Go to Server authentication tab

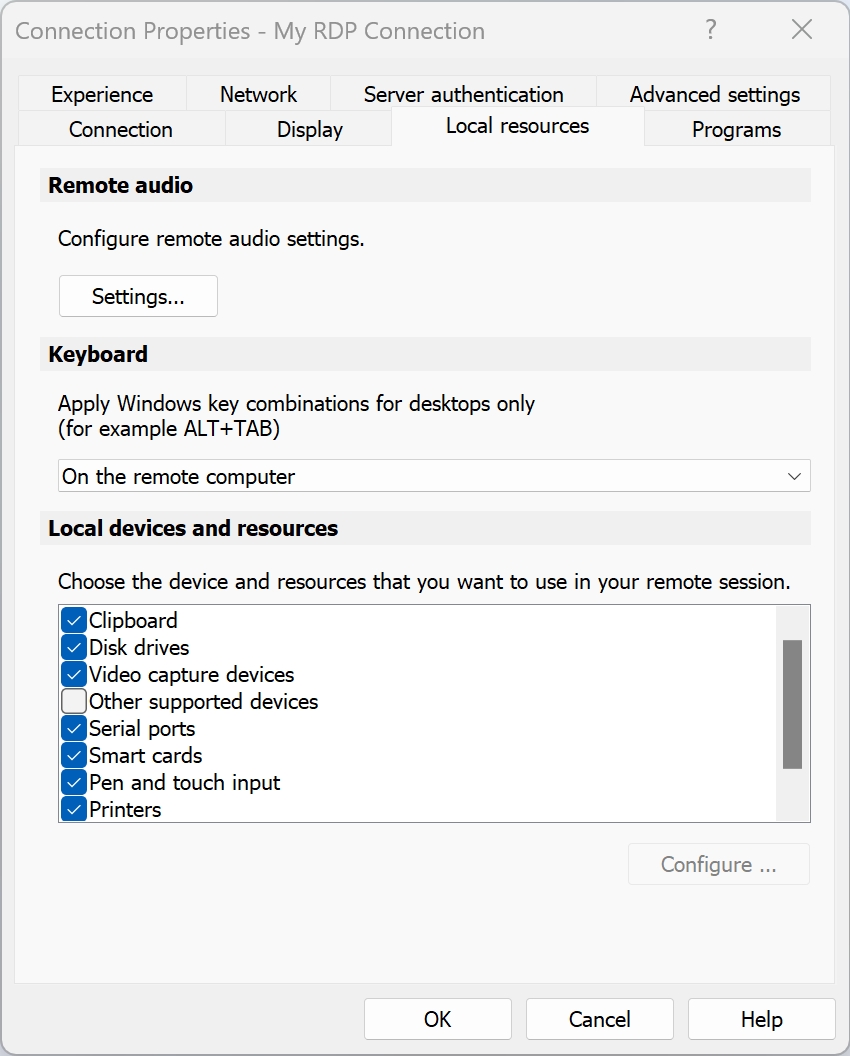pyautogui.click(x=463, y=94)
